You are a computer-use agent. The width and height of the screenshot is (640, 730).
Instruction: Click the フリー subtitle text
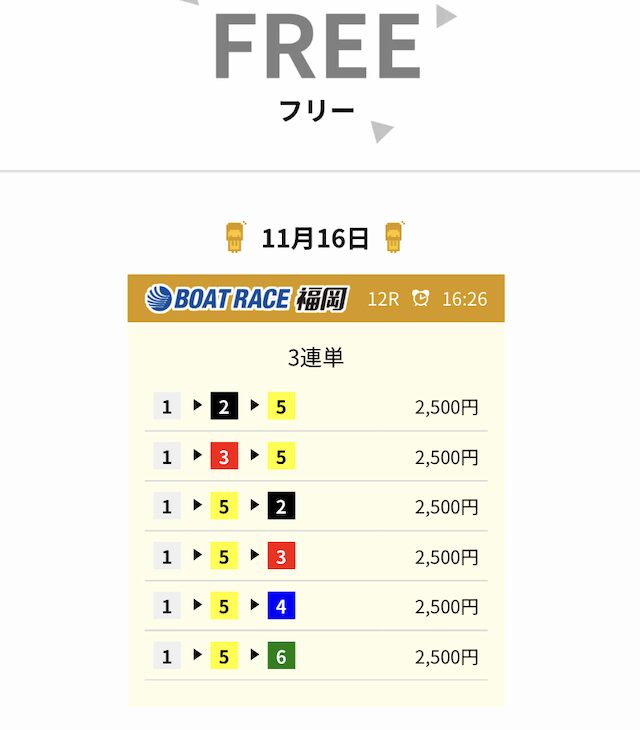pos(317,110)
